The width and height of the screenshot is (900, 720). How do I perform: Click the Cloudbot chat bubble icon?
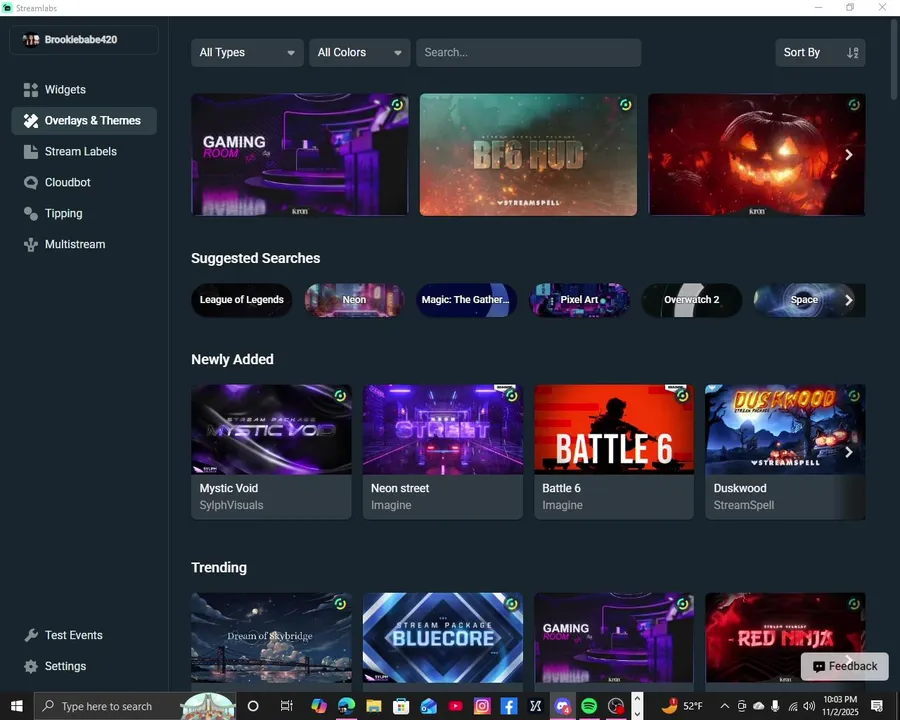click(x=30, y=183)
